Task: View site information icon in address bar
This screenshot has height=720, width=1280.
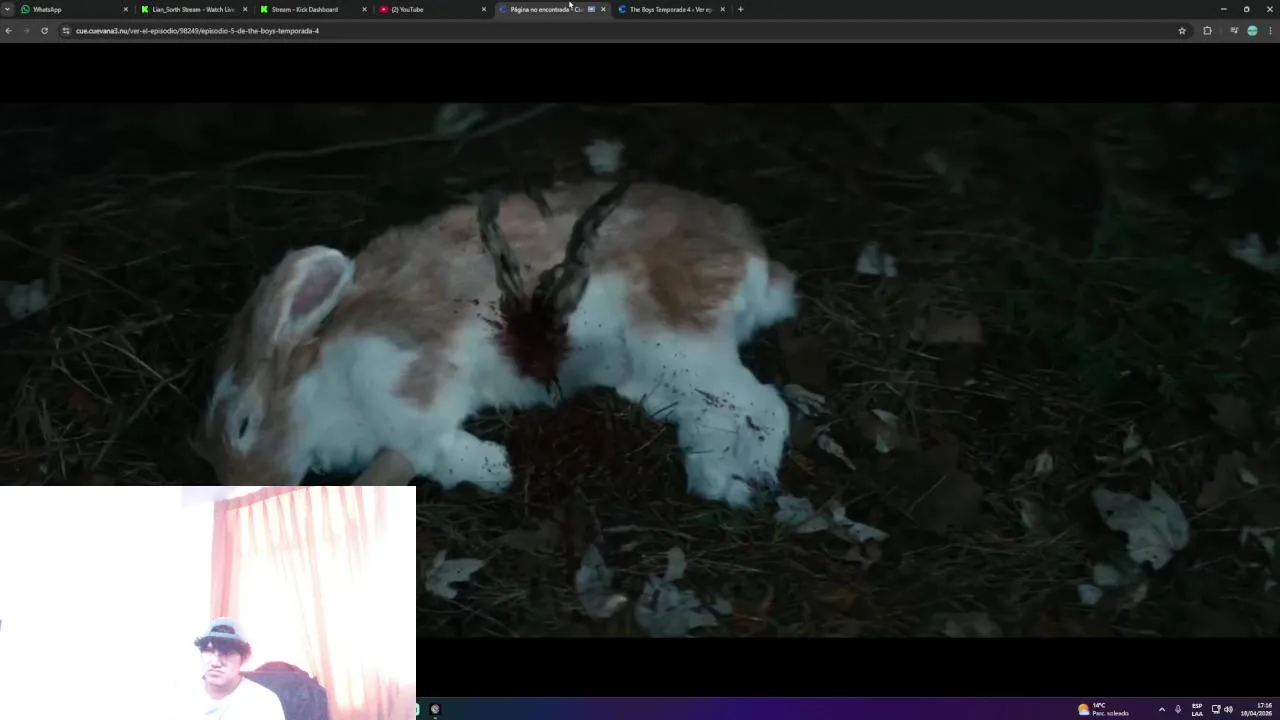Action: coord(66,31)
